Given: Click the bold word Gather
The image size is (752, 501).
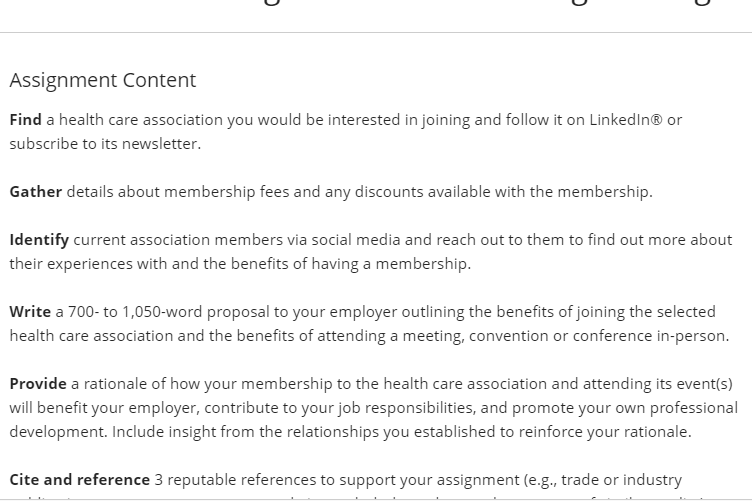Looking at the screenshot, I should tap(35, 191).
